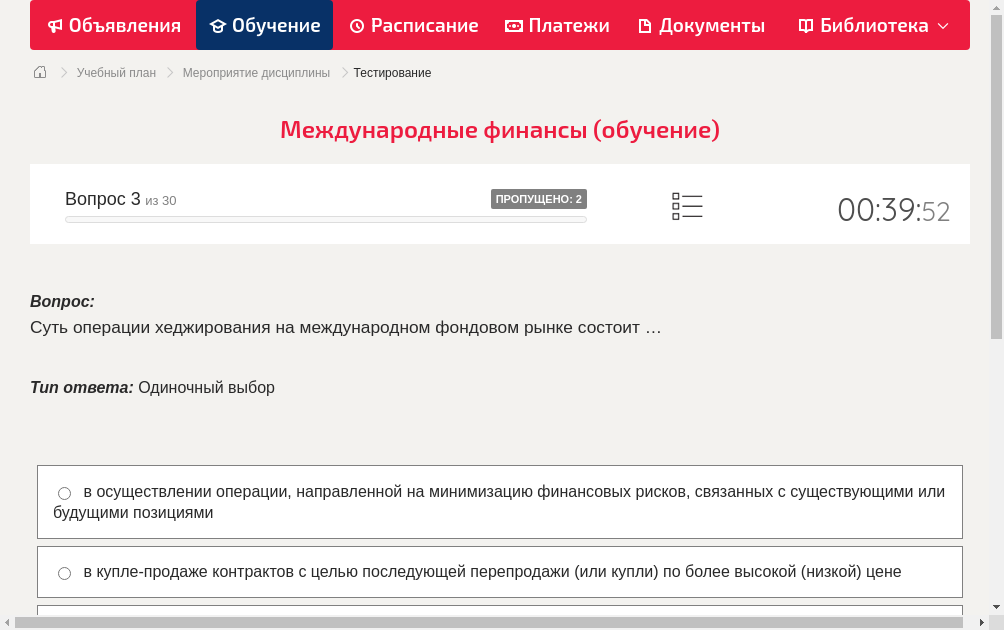Follow the Мероприятие дисциплины breadcrumb link
This screenshot has width=1004, height=630.
[256, 73]
